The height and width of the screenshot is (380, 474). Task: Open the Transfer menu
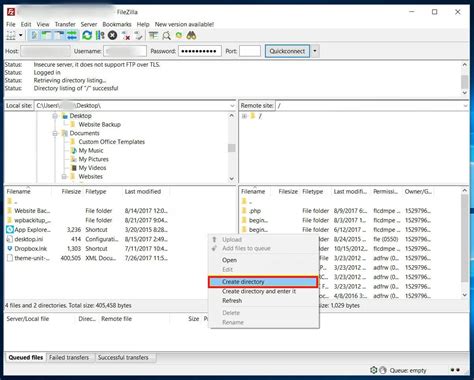65,24
